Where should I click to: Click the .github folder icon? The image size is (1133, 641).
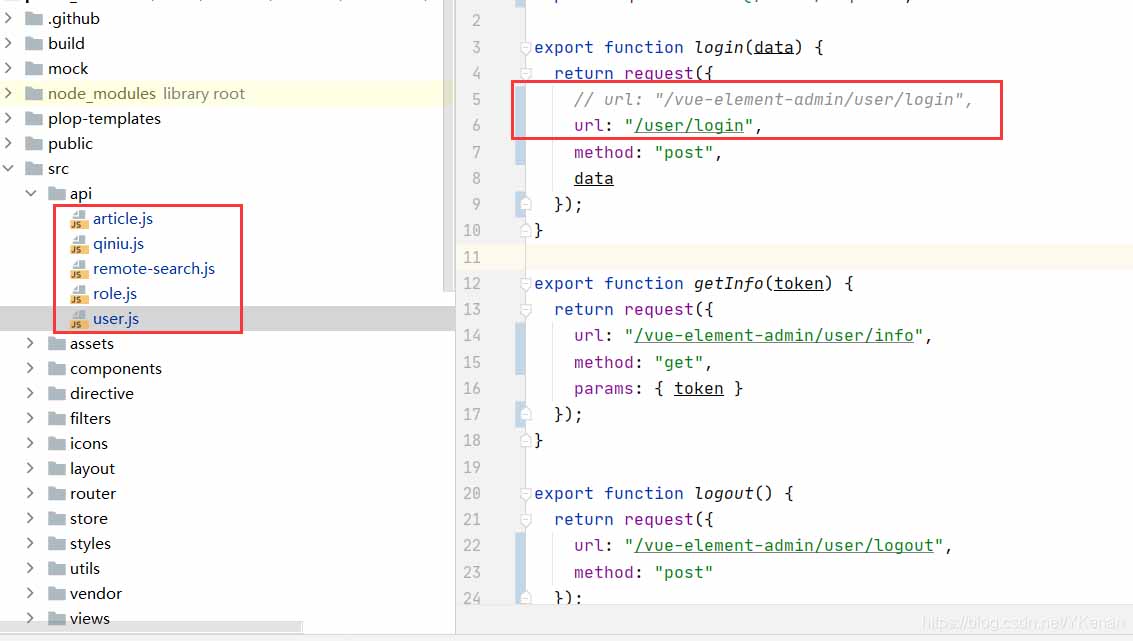click(x=34, y=18)
